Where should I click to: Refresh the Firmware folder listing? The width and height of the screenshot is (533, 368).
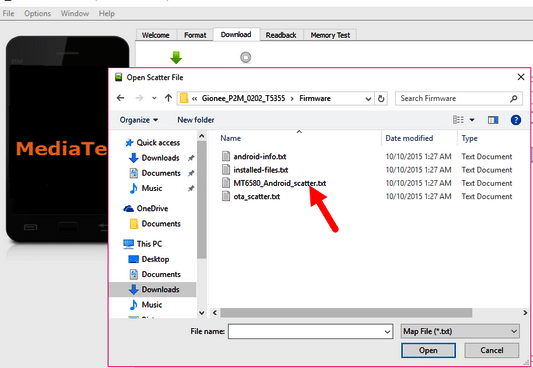coord(381,99)
